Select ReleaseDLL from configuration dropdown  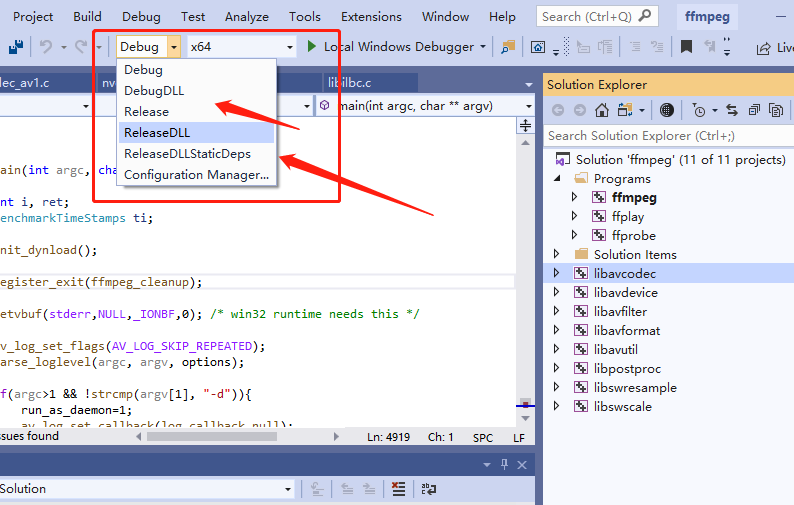pyautogui.click(x=157, y=133)
